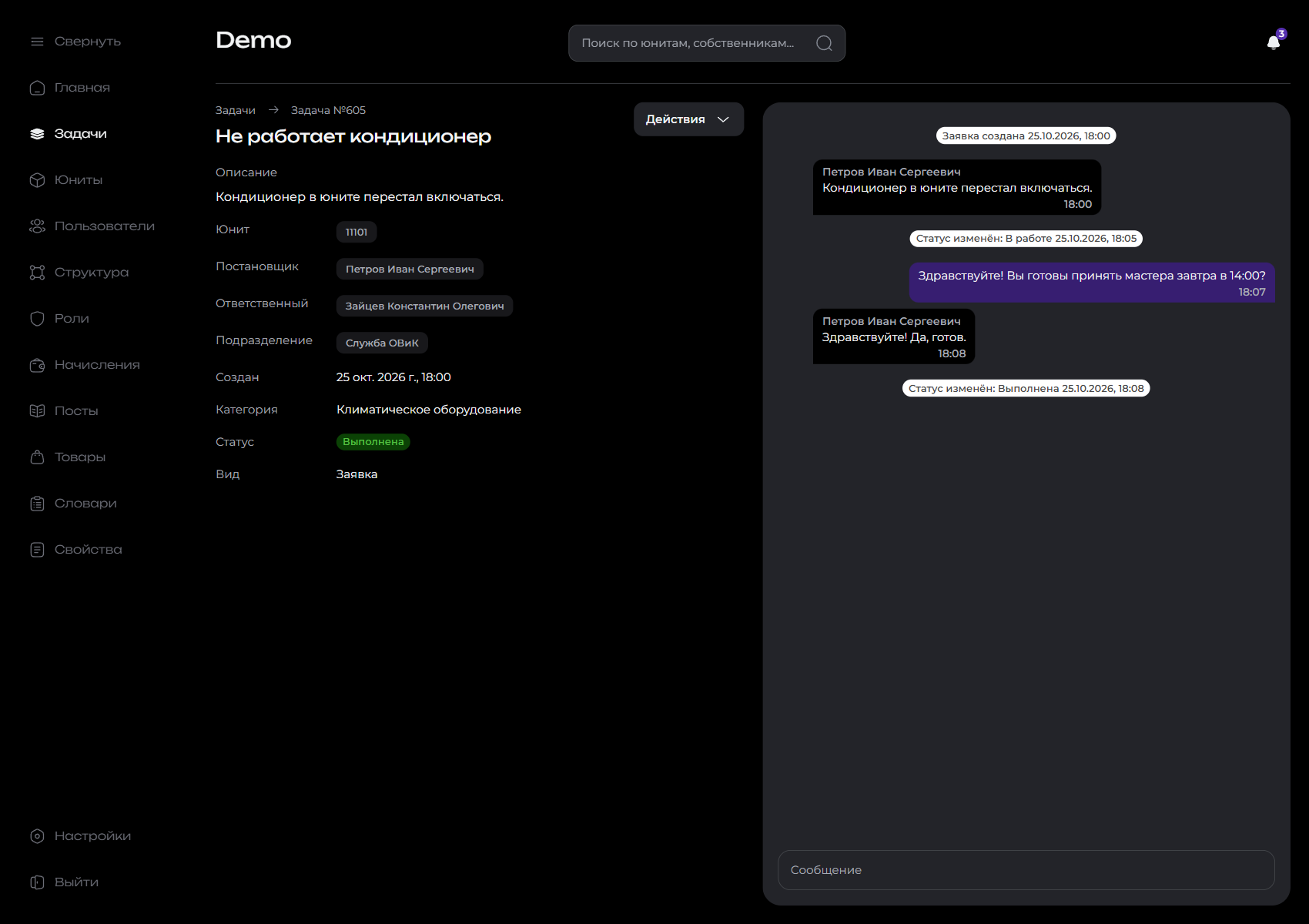The image size is (1309, 924).
Task: Open the Настройки gear icon
Action: (x=37, y=836)
